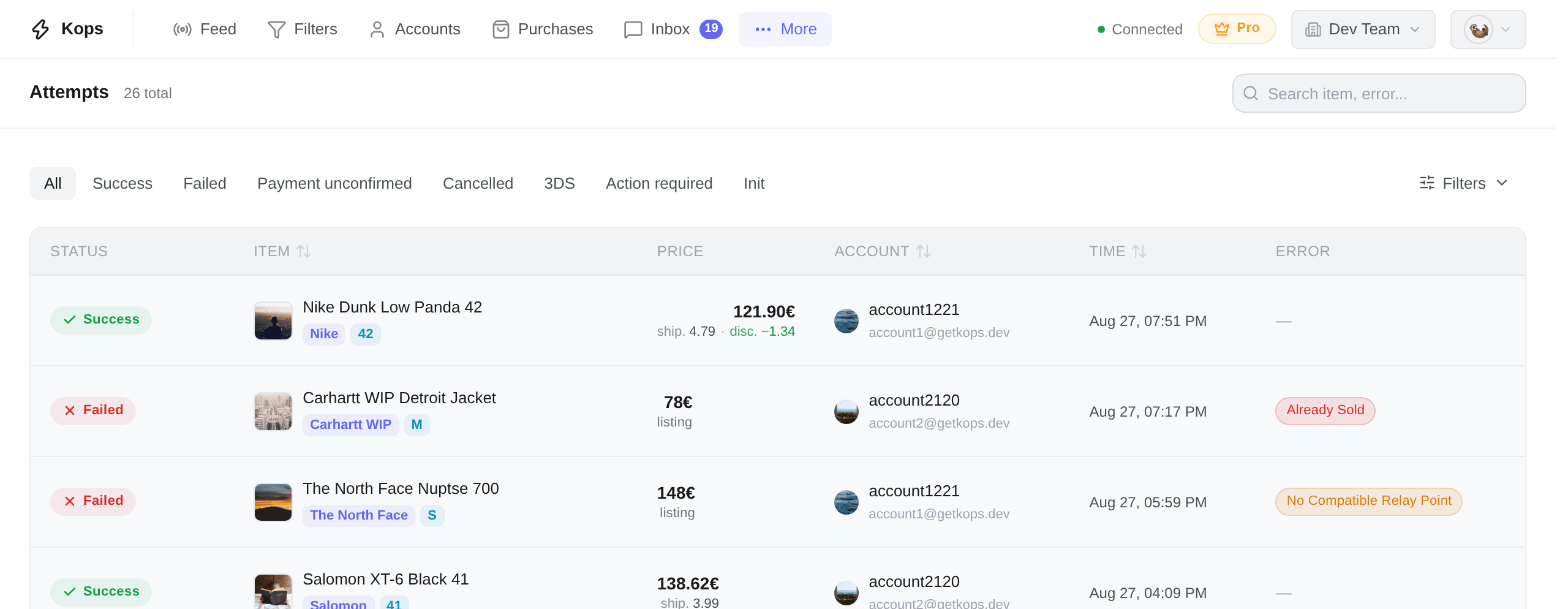Screen dimensions: 1568x609
Task: Click the Aug 27, 04:09 PM timestamp
Action: click(1148, 593)
